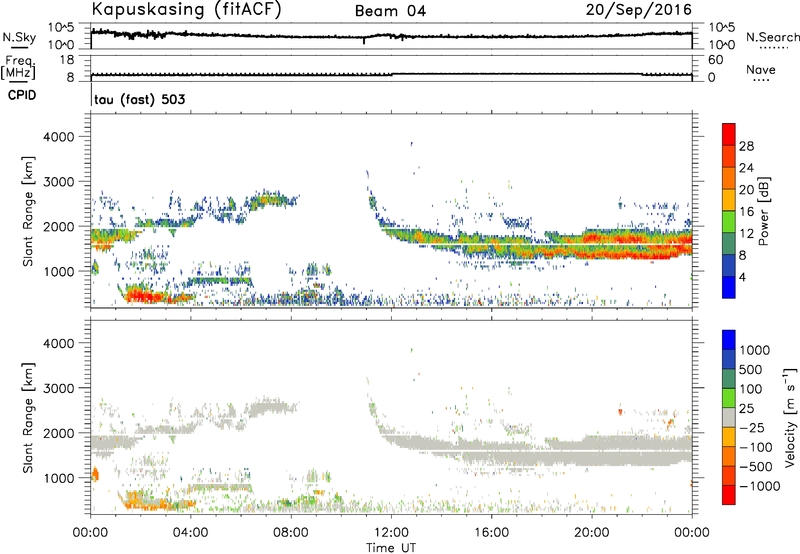Image resolution: width=800 pixels, height=554 pixels.
Task: Click the "Kapuskasing (fitACF)" plot title
Action: pyautogui.click(x=186, y=9)
